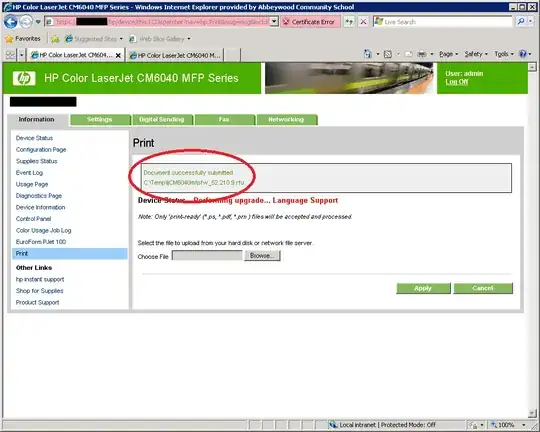
Task: Click the Print toolbar icon
Action: (x=422, y=54)
